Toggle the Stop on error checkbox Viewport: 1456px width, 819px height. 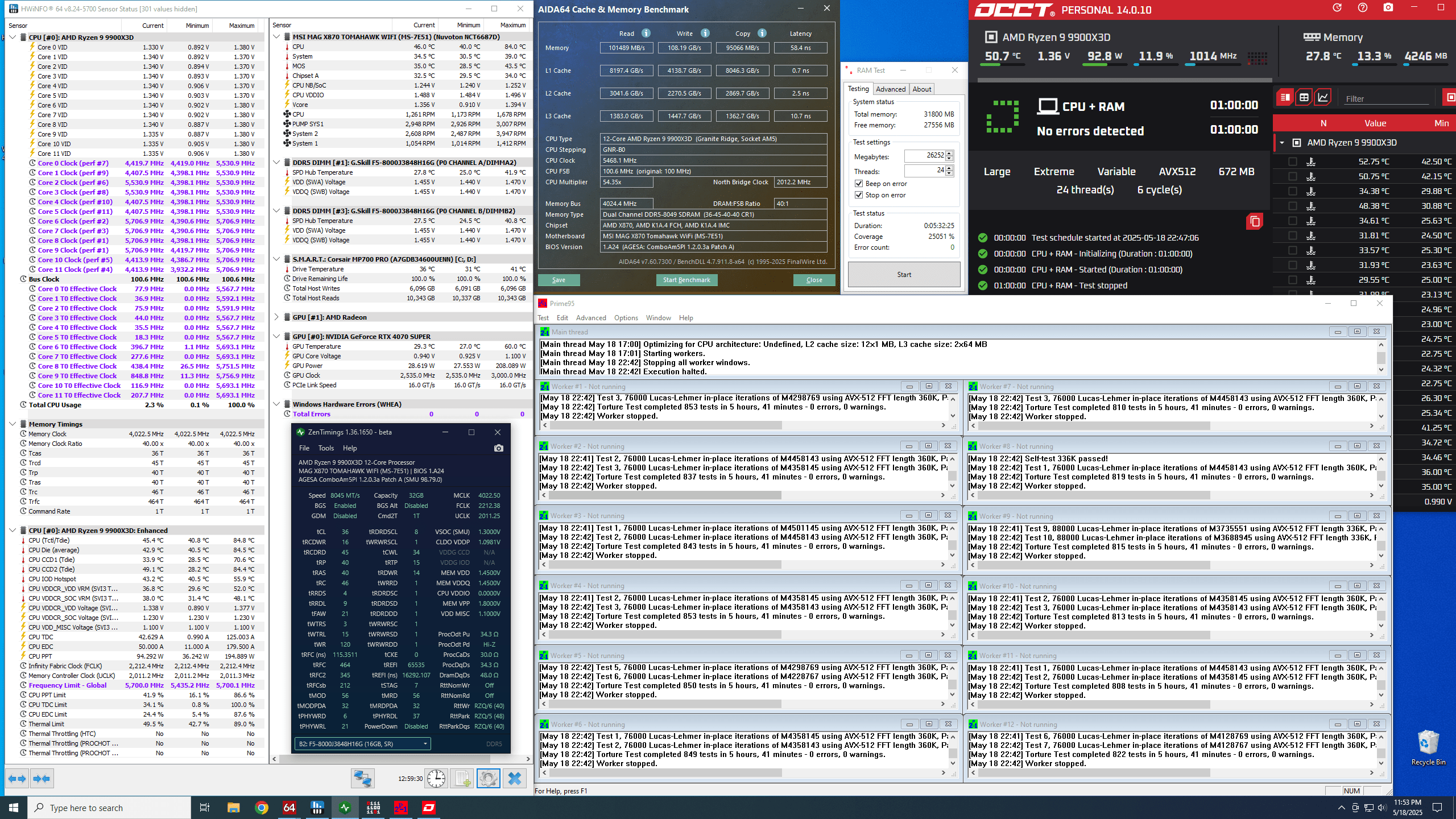pyautogui.click(x=859, y=195)
